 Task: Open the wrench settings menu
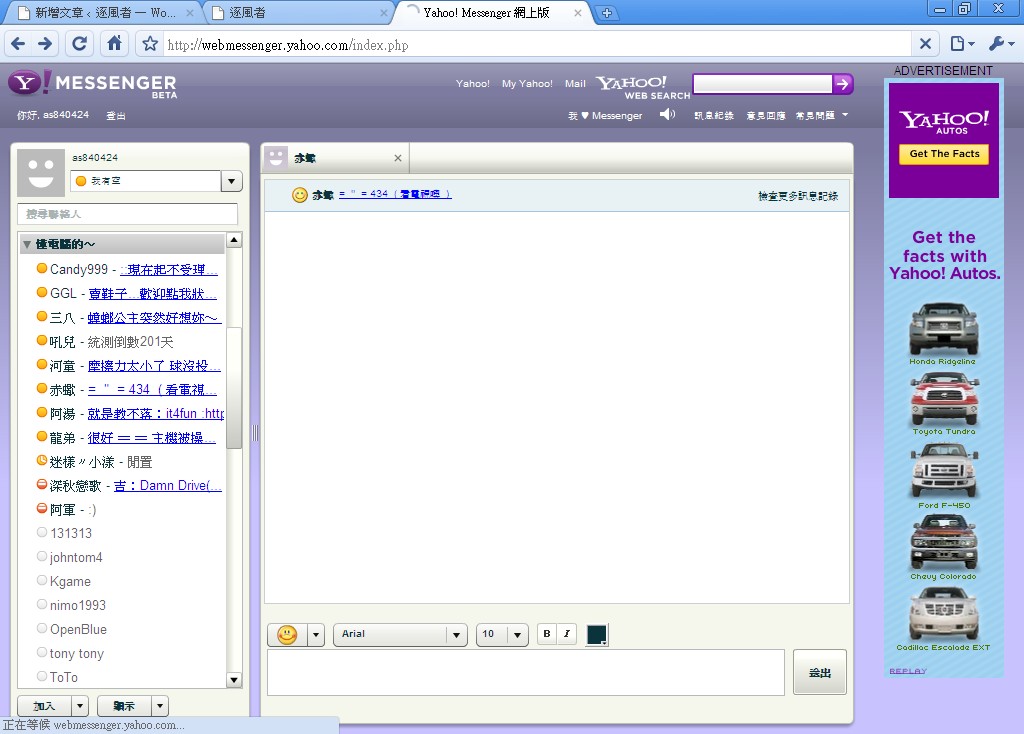(x=1001, y=44)
